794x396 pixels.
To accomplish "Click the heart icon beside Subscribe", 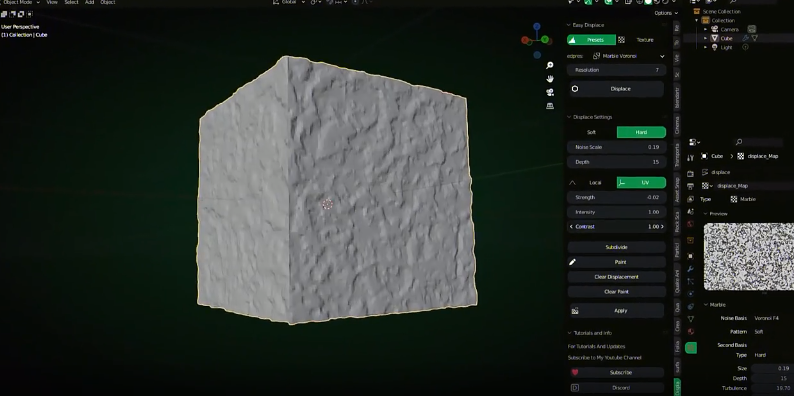I will (575, 372).
